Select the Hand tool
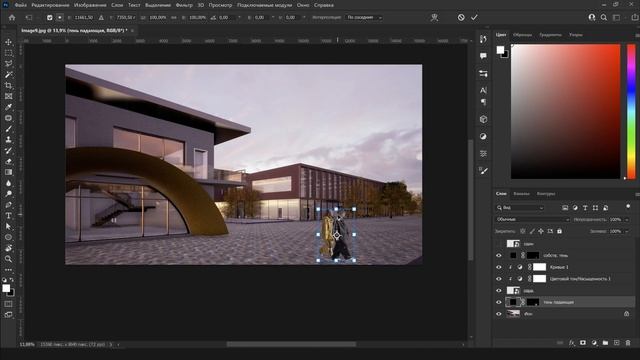Viewport: 640px width, 360px height. tap(8, 248)
